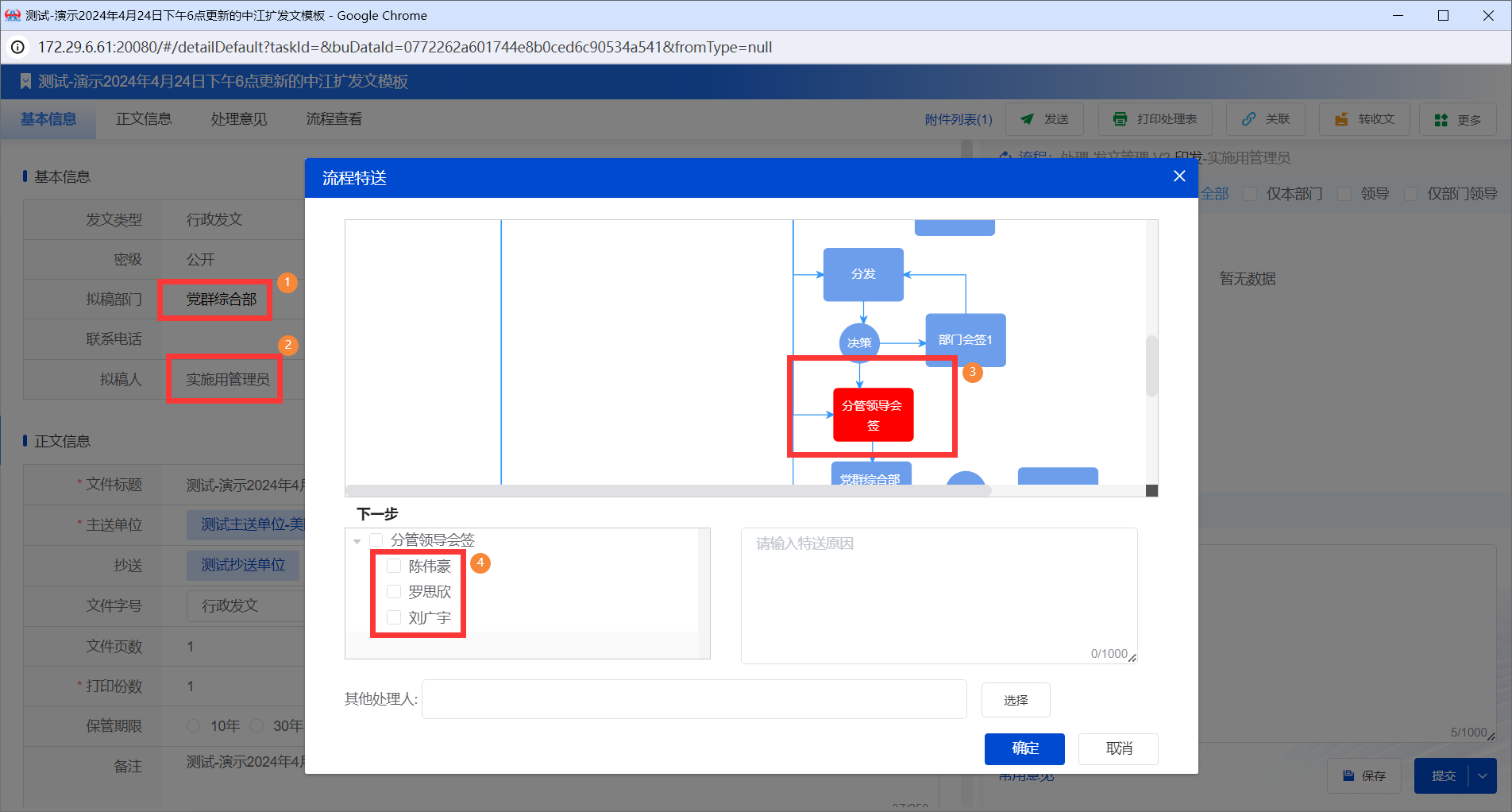Screen dimensions: 1512x812
Task: Select the 转收文 toolbar button
Action: tap(1365, 119)
